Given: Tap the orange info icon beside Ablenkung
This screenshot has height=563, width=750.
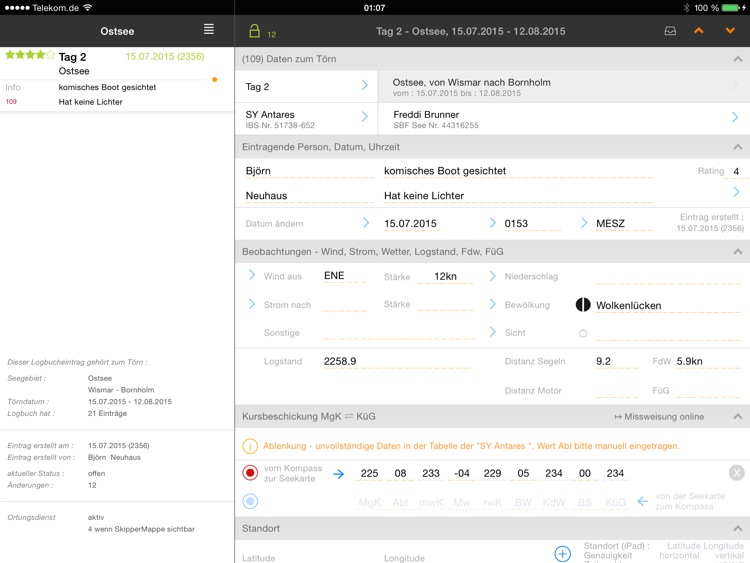Looking at the screenshot, I should click(250, 446).
